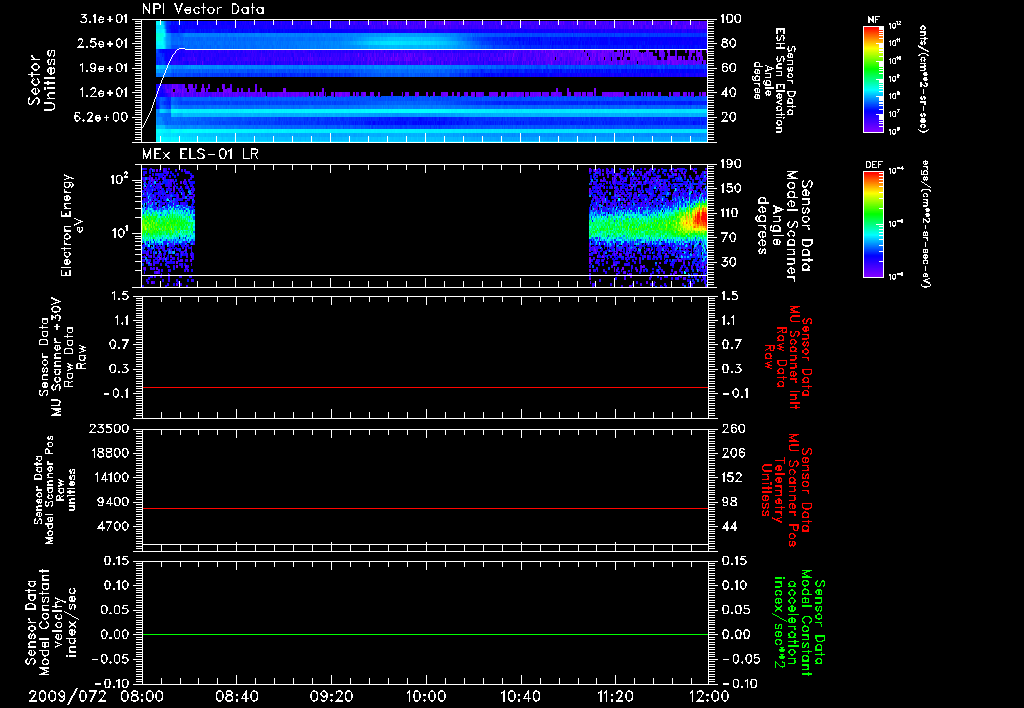Click the 11:20 time axis label
1024x708 pixels.
tap(614, 694)
